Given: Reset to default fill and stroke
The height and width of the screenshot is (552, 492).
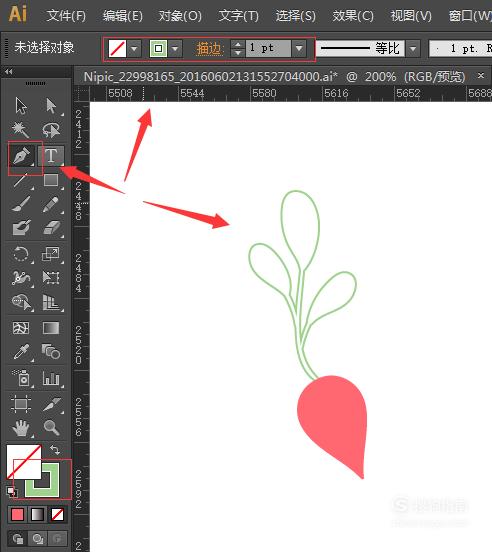Looking at the screenshot, I should tap(11, 491).
